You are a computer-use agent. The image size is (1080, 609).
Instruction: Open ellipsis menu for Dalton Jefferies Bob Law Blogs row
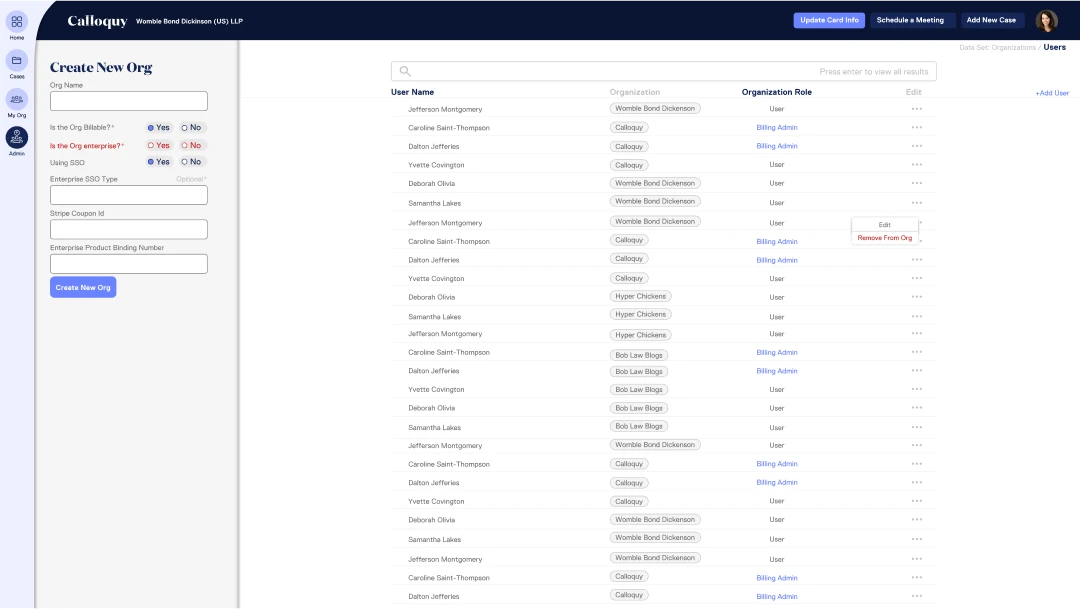[916, 371]
